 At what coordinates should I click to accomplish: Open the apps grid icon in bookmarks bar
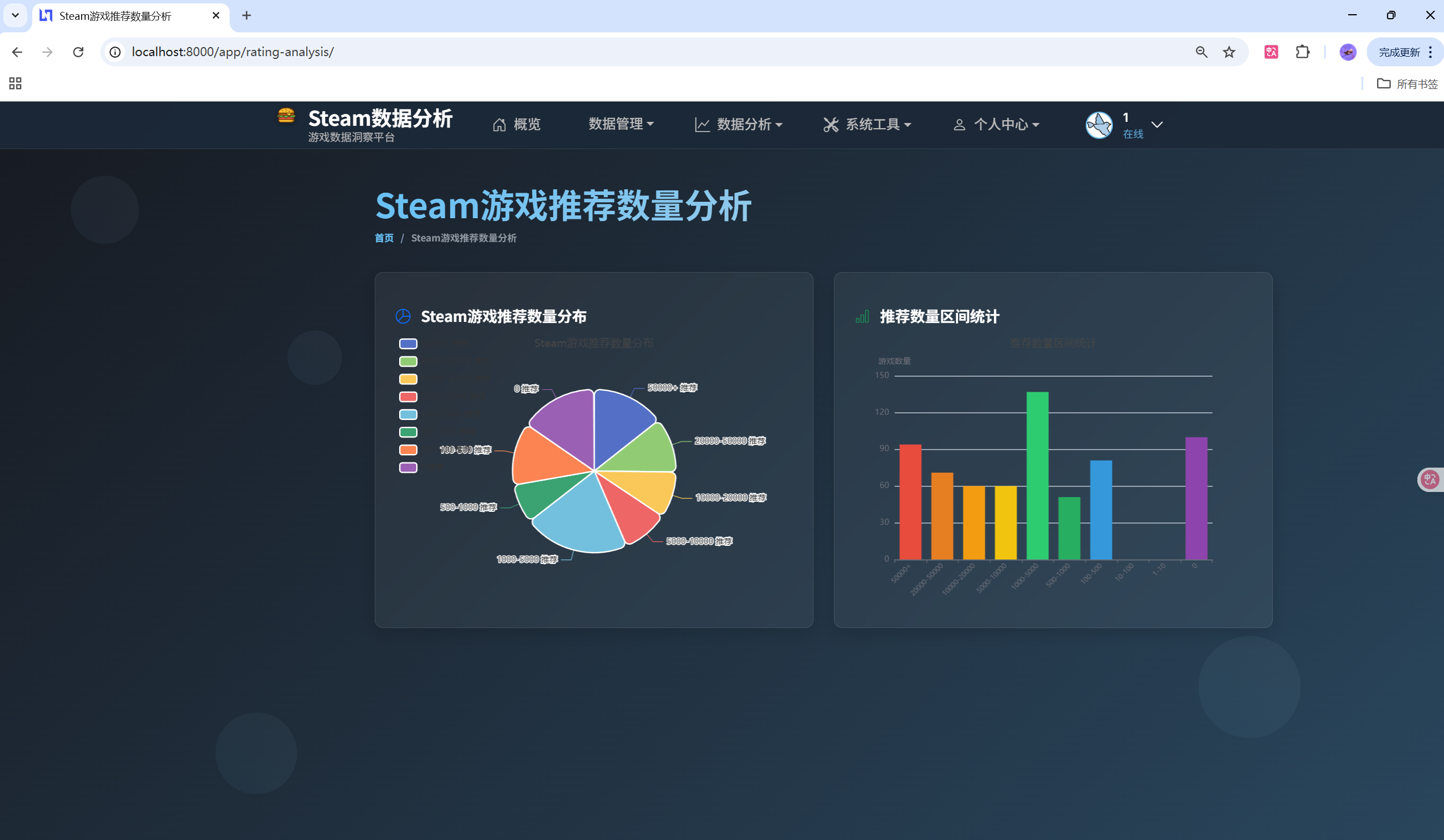15,84
